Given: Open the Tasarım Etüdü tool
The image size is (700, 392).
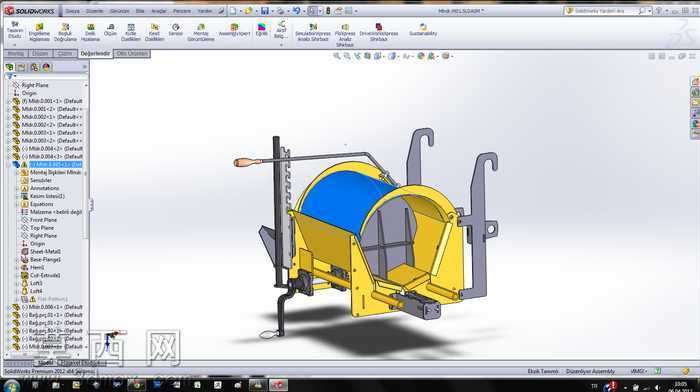Looking at the screenshot, I should click(x=15, y=31).
